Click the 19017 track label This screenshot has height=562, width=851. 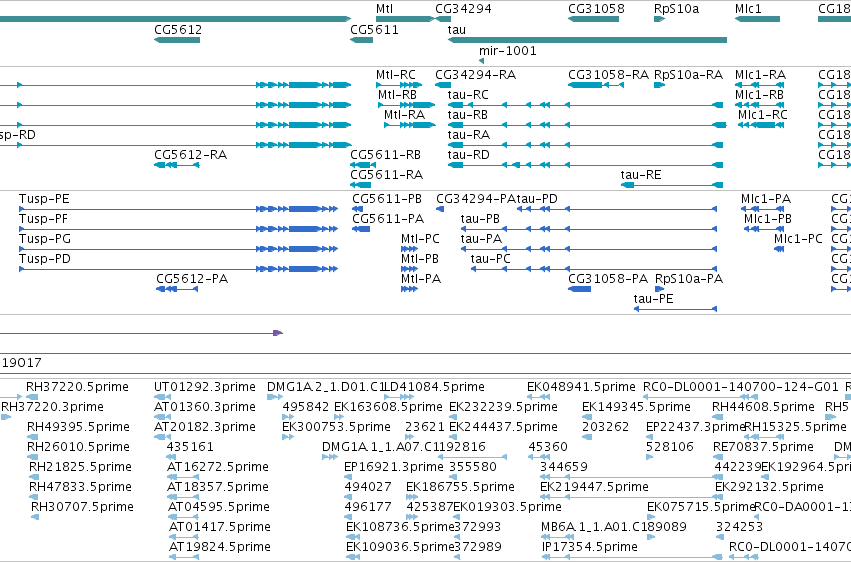[21, 363]
